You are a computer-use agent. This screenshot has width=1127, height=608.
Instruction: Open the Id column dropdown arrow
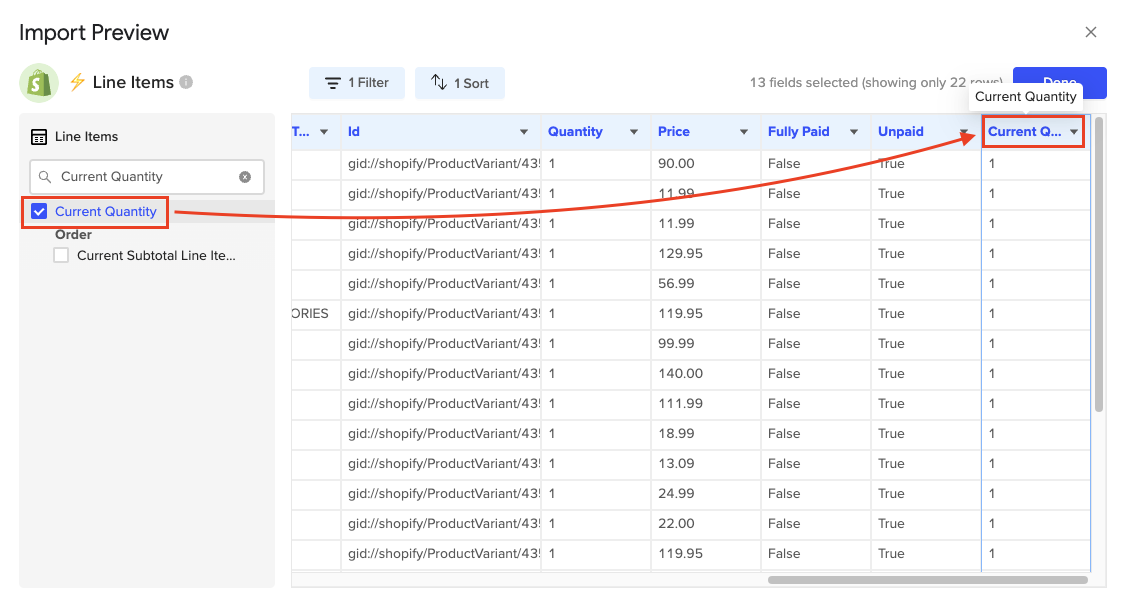(x=524, y=132)
